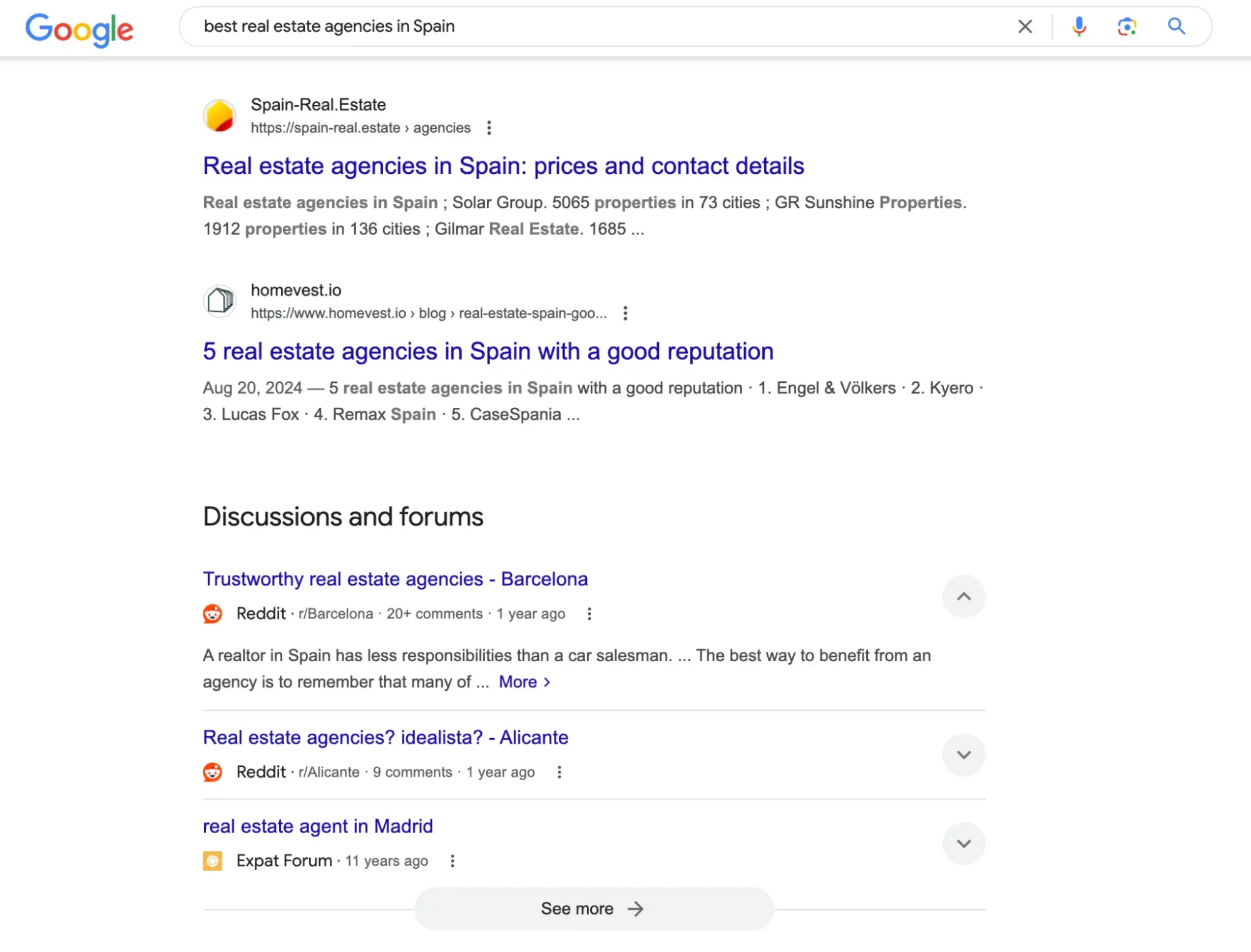Open options menu for Spain-Real.Estate result
The height and width of the screenshot is (952, 1251).
pyautogui.click(x=489, y=128)
